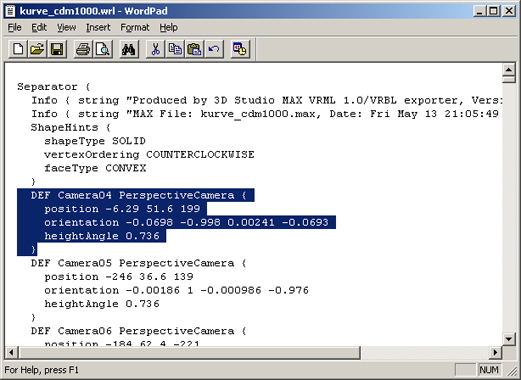Click 'For Help, press F1' status text
The image size is (521, 380).
pyautogui.click(x=42, y=370)
